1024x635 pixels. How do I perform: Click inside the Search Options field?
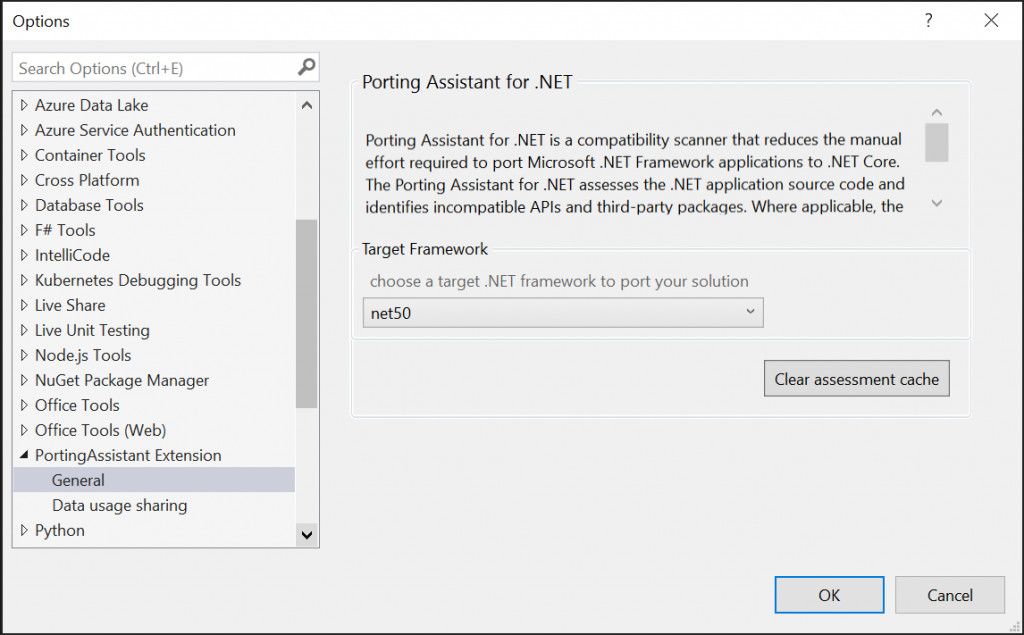pyautogui.click(x=150, y=66)
